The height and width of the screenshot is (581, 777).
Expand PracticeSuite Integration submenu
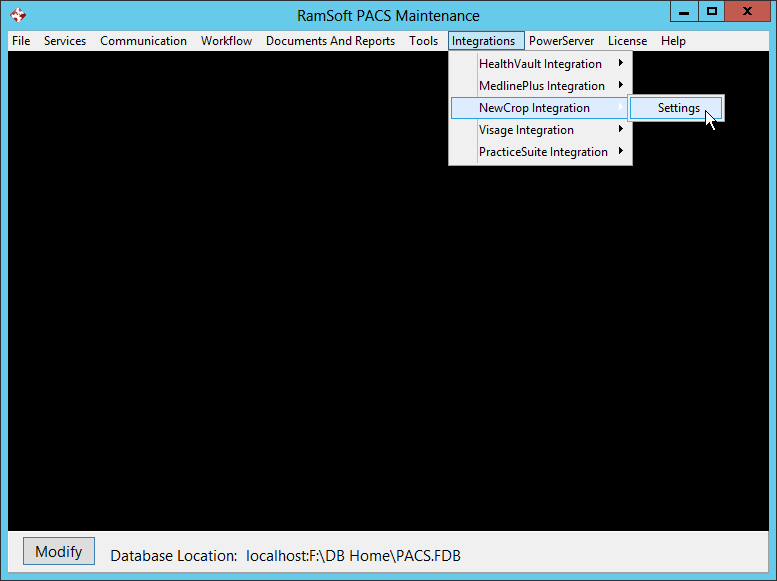[x=543, y=152]
